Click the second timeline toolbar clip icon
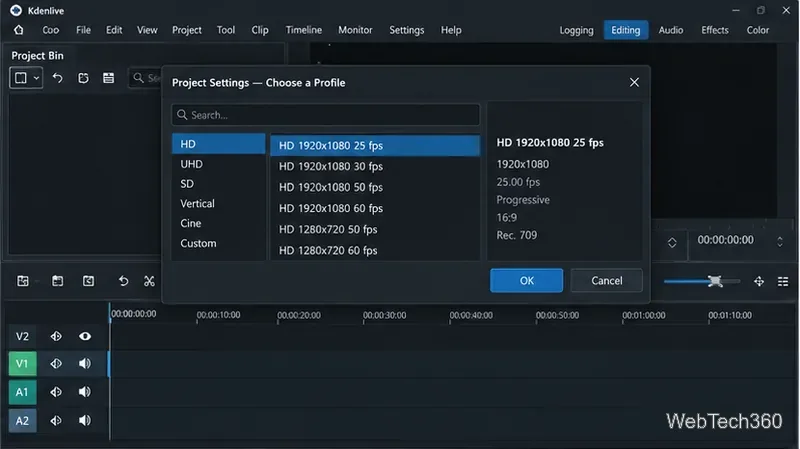Viewport: 800px width, 449px height. point(58,281)
